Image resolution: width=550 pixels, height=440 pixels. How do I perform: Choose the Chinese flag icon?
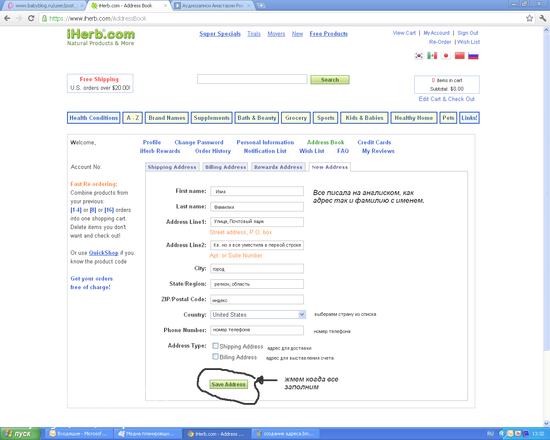460,56
